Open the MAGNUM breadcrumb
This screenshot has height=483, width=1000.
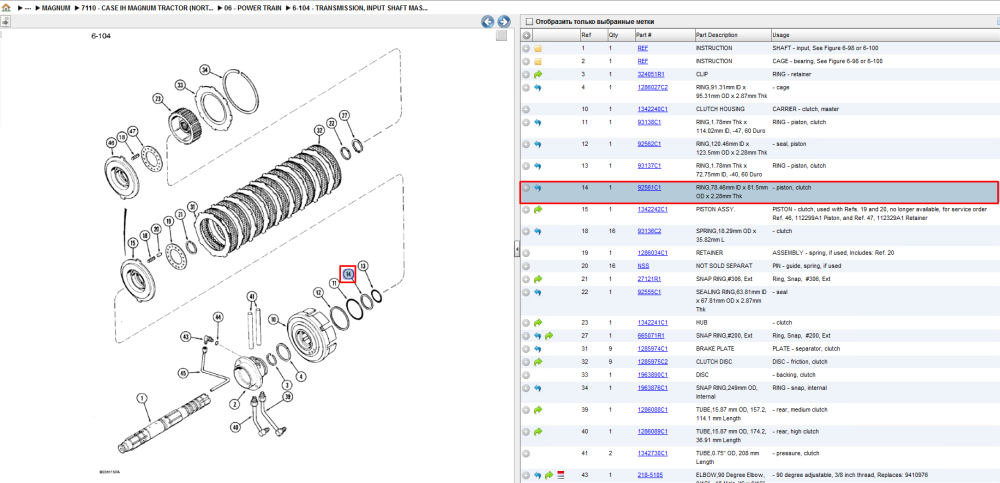pyautogui.click(x=56, y=8)
